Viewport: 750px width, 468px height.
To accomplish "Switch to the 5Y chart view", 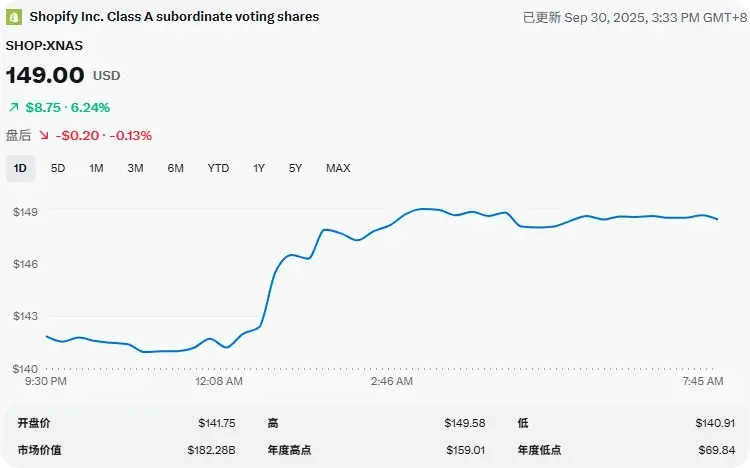I will [295, 168].
